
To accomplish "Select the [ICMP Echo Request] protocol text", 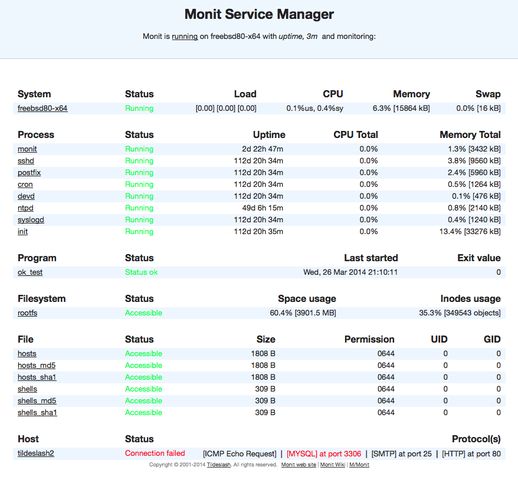I will (239, 454).
